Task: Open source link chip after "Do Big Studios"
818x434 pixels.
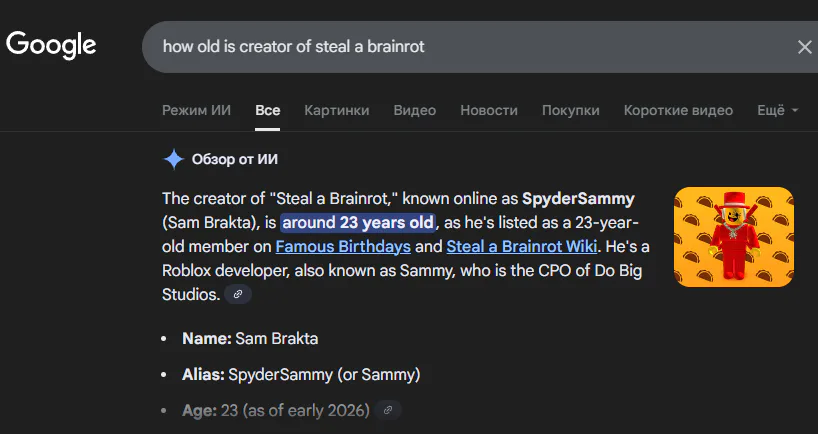Action: click(x=237, y=294)
